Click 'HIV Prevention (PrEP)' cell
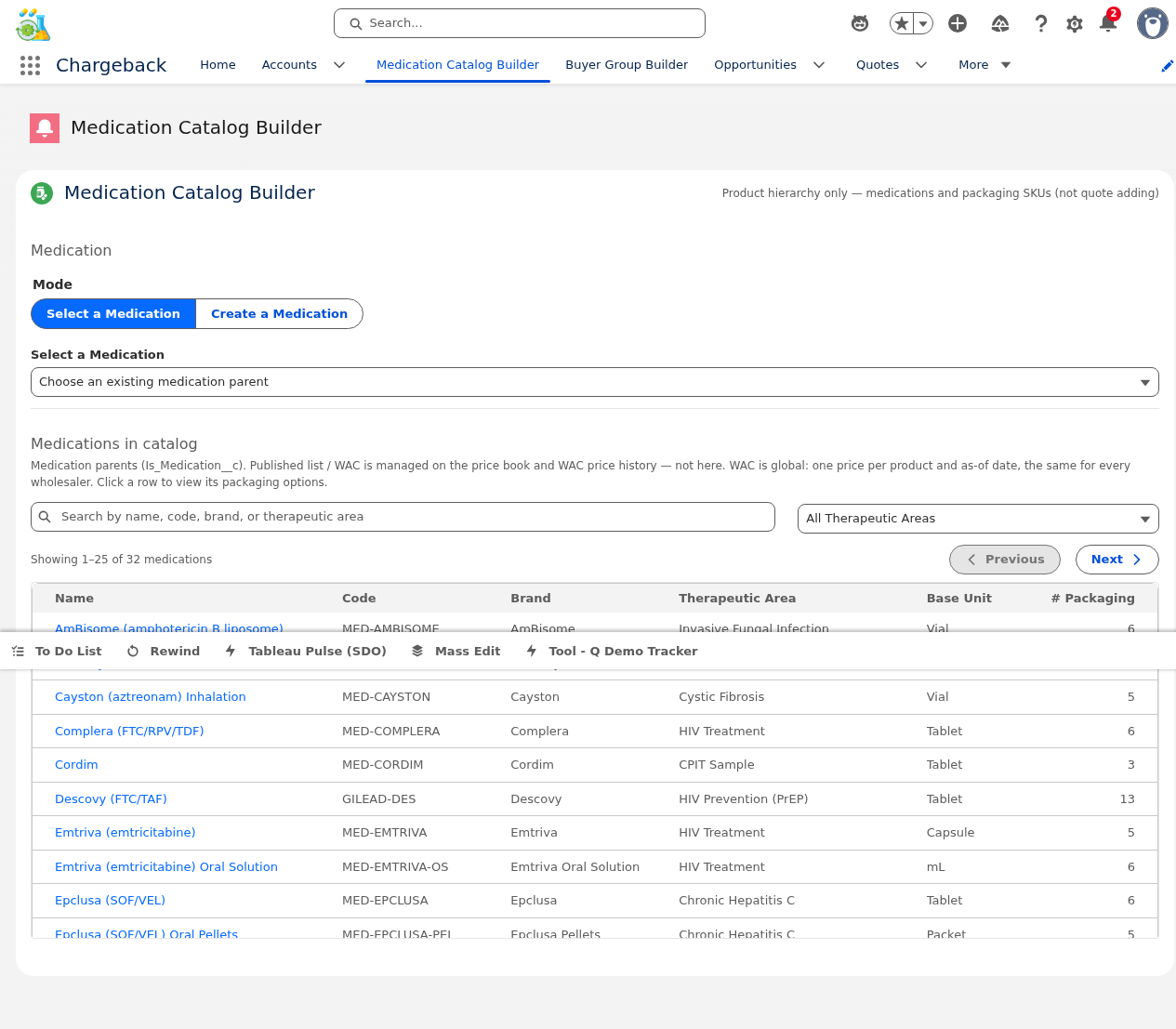 click(744, 799)
